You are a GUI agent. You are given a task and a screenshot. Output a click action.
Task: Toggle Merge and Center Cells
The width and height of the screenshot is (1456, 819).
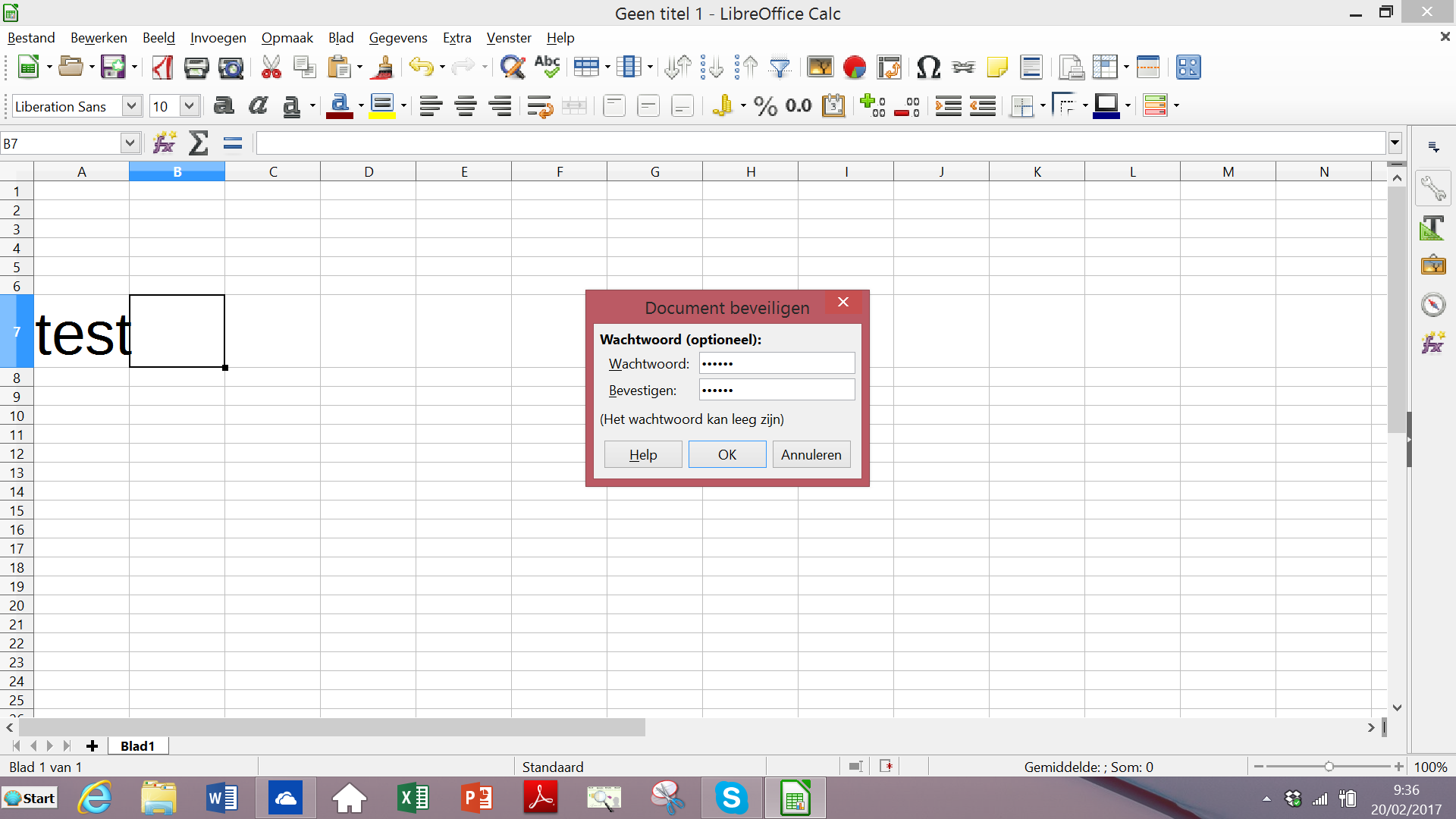574,106
